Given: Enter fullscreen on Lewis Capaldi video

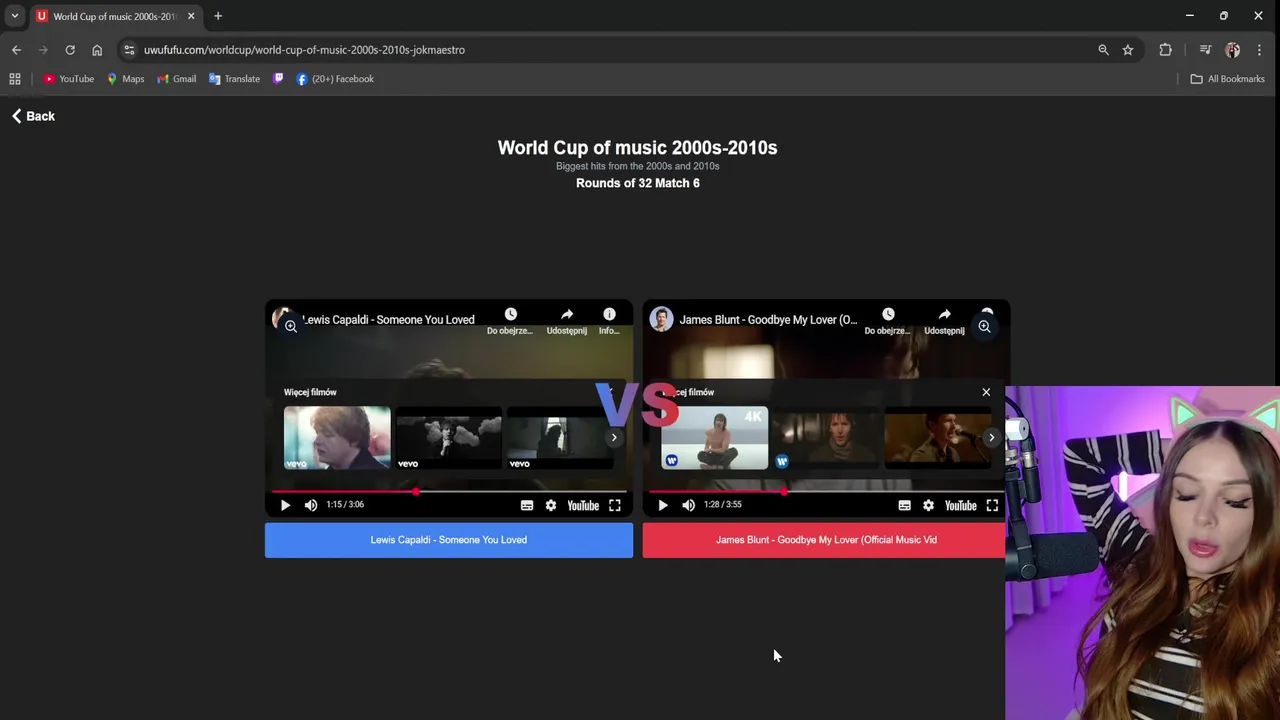Looking at the screenshot, I should point(615,505).
